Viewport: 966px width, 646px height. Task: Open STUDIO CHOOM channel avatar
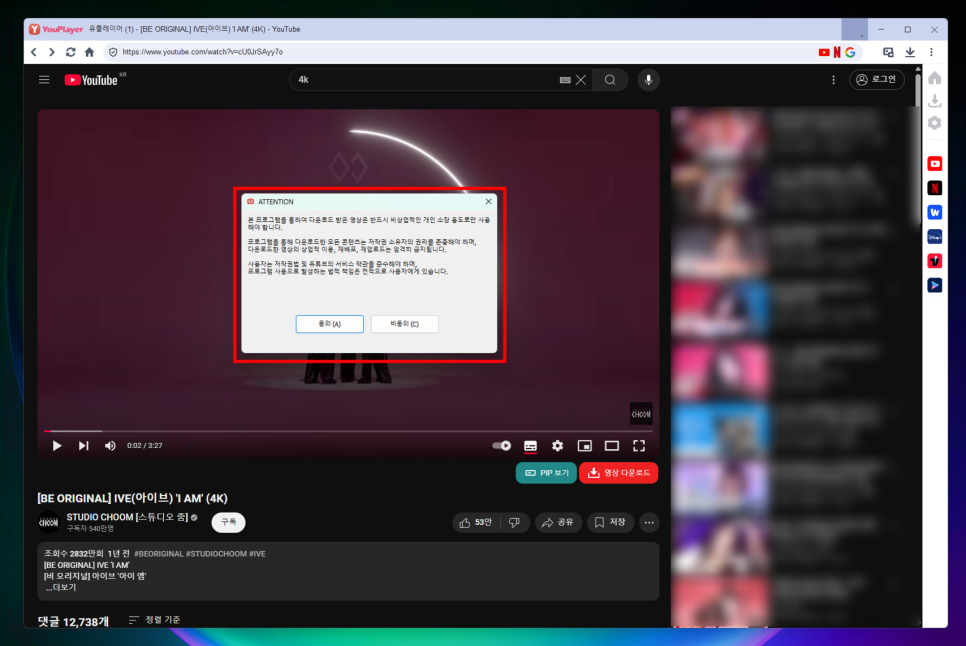point(49,522)
